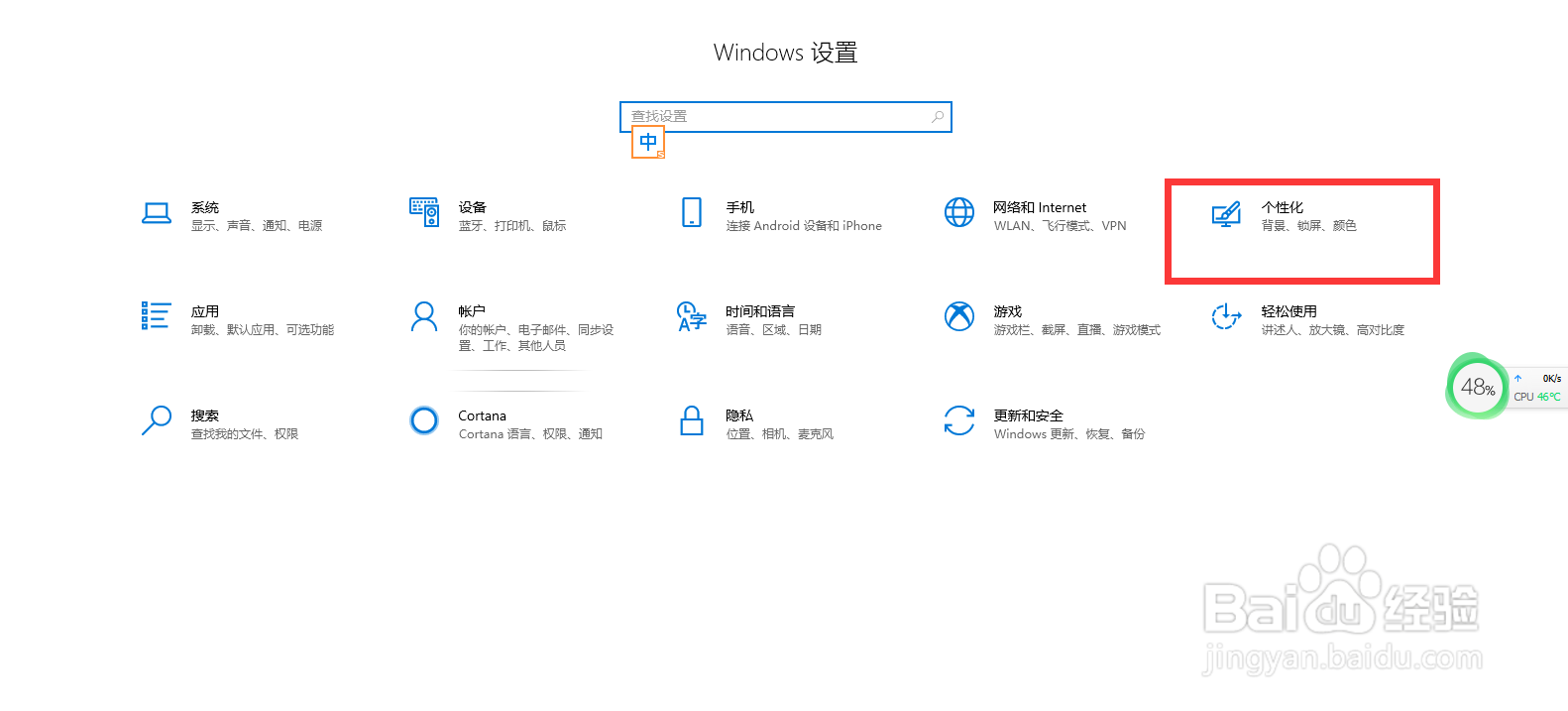
Task: Click the 中 input method indicator
Action: tap(648, 143)
